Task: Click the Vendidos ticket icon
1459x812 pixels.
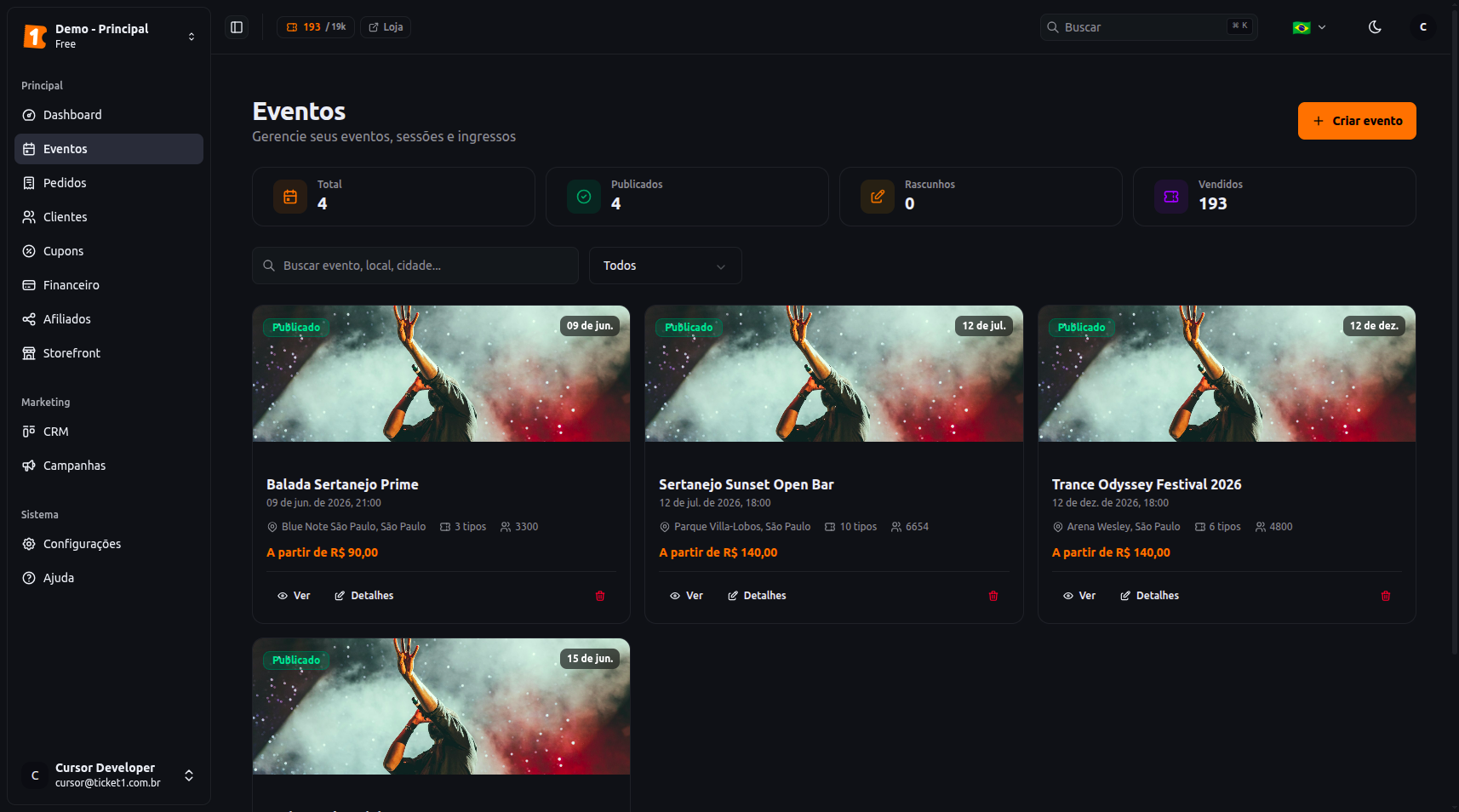Action: click(1171, 197)
